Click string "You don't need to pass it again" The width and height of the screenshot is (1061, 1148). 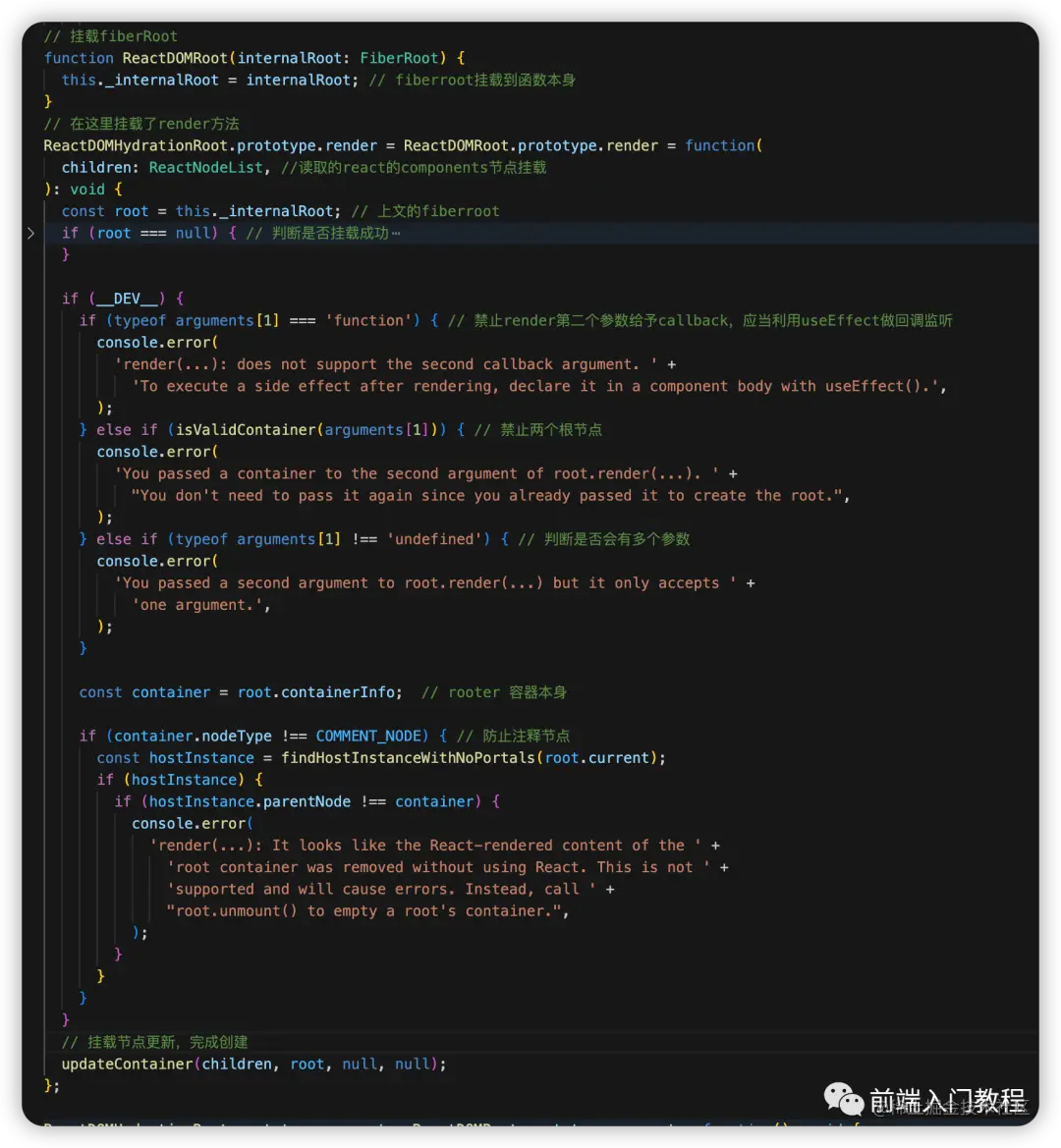[487, 496]
